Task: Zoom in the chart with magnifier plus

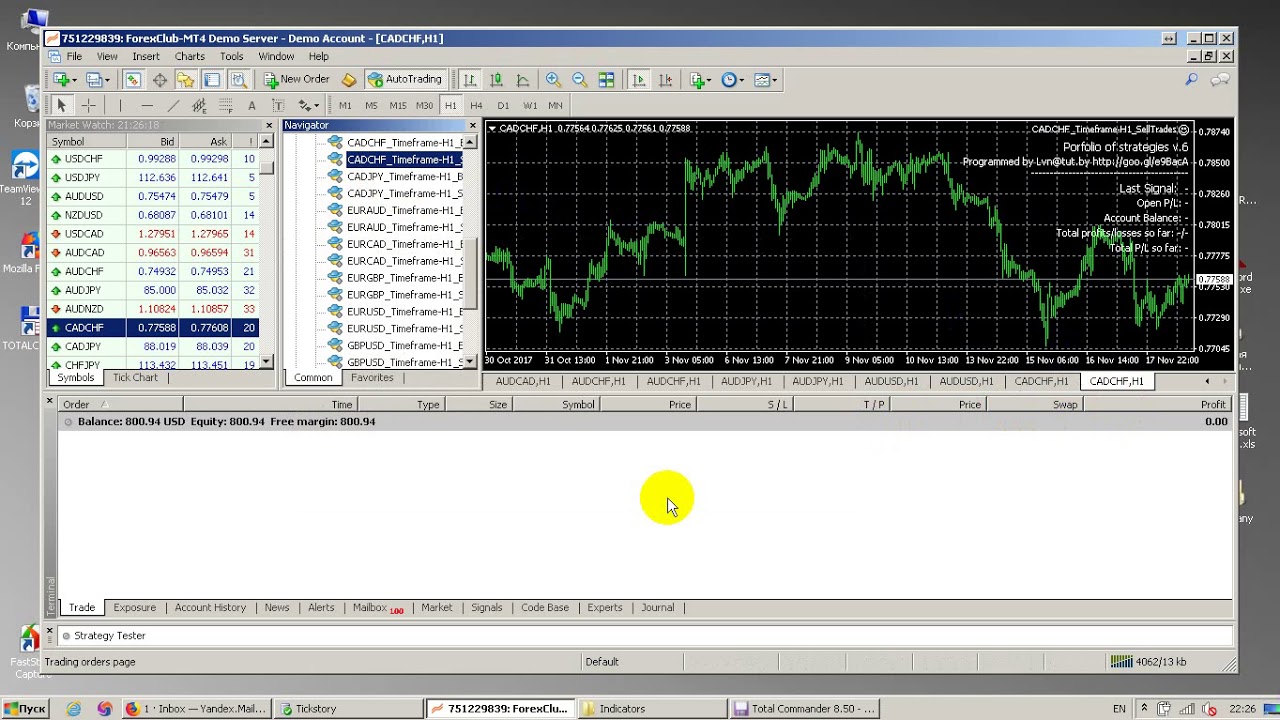Action: coord(553,80)
